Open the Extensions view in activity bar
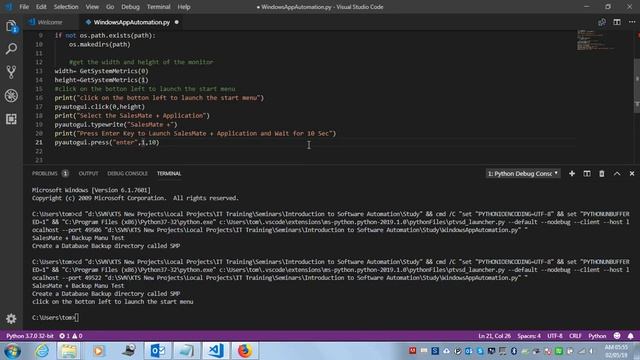The height and width of the screenshot is (360, 640). [x=11, y=119]
